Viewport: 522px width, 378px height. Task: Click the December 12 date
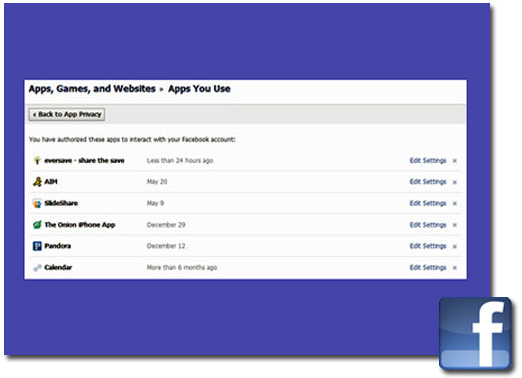point(166,246)
